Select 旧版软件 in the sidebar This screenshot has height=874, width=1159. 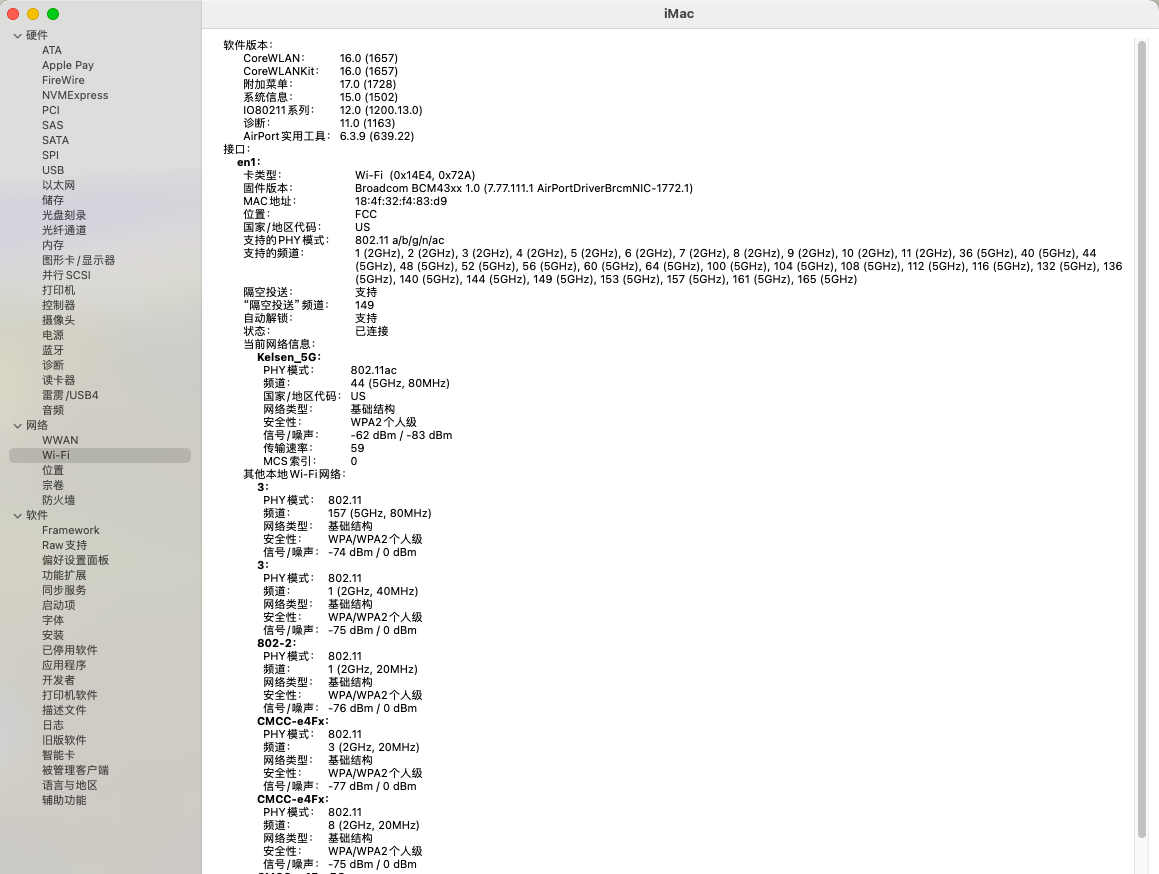click(64, 740)
